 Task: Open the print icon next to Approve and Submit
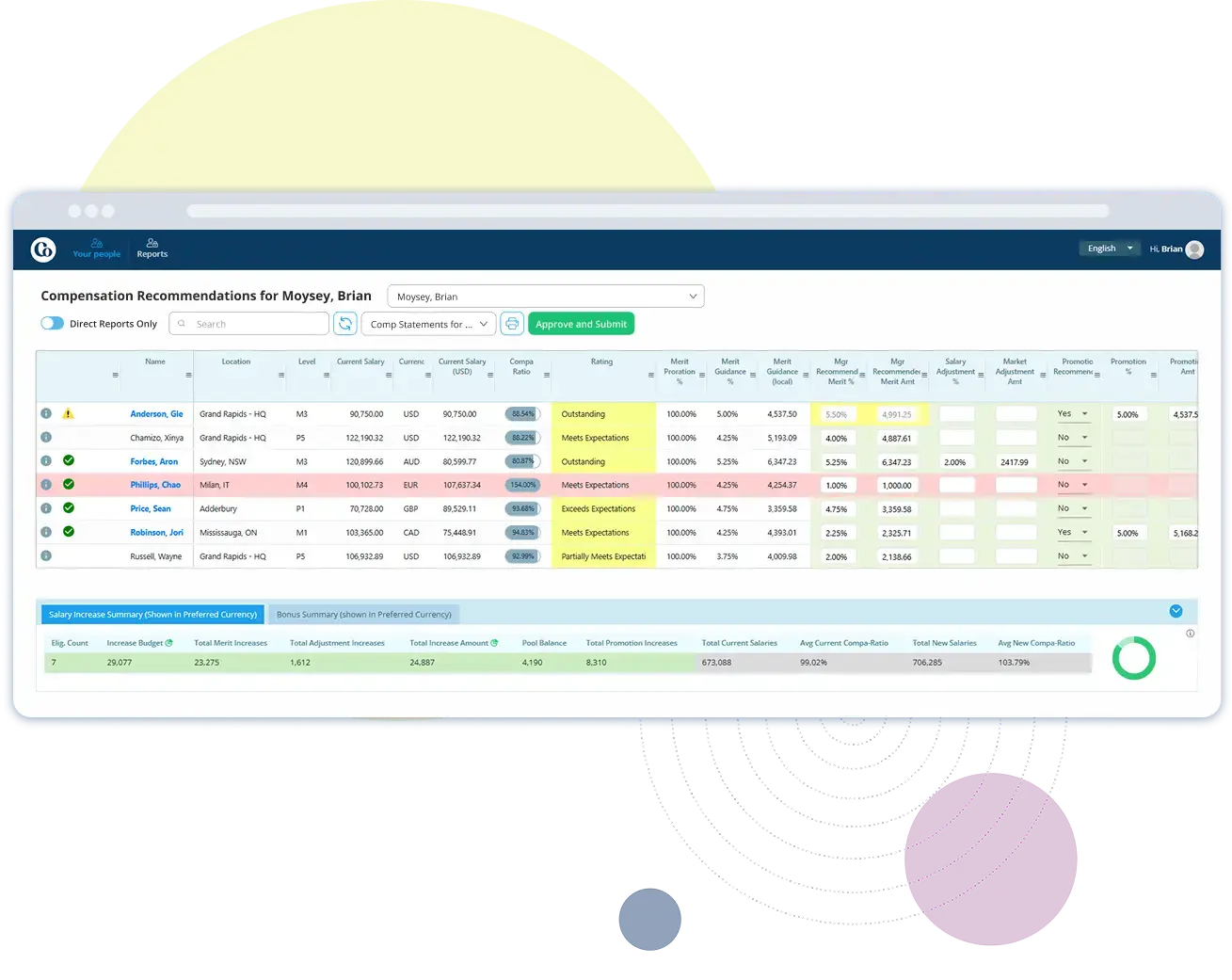click(512, 323)
